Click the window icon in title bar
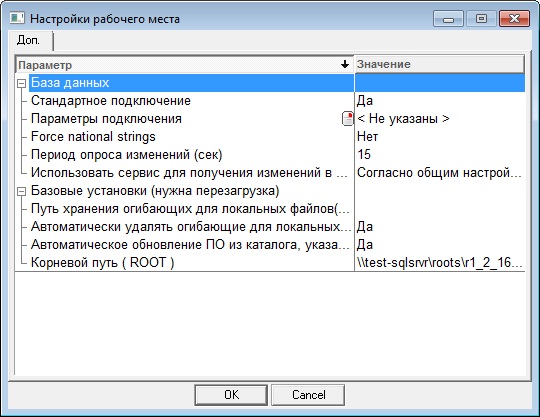Viewport: 540px width, 417px height. coord(17,18)
